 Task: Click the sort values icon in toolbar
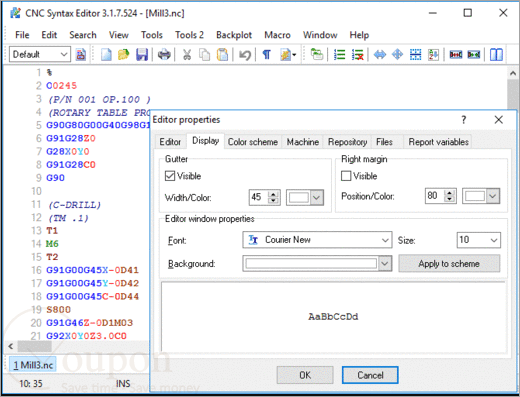433,54
